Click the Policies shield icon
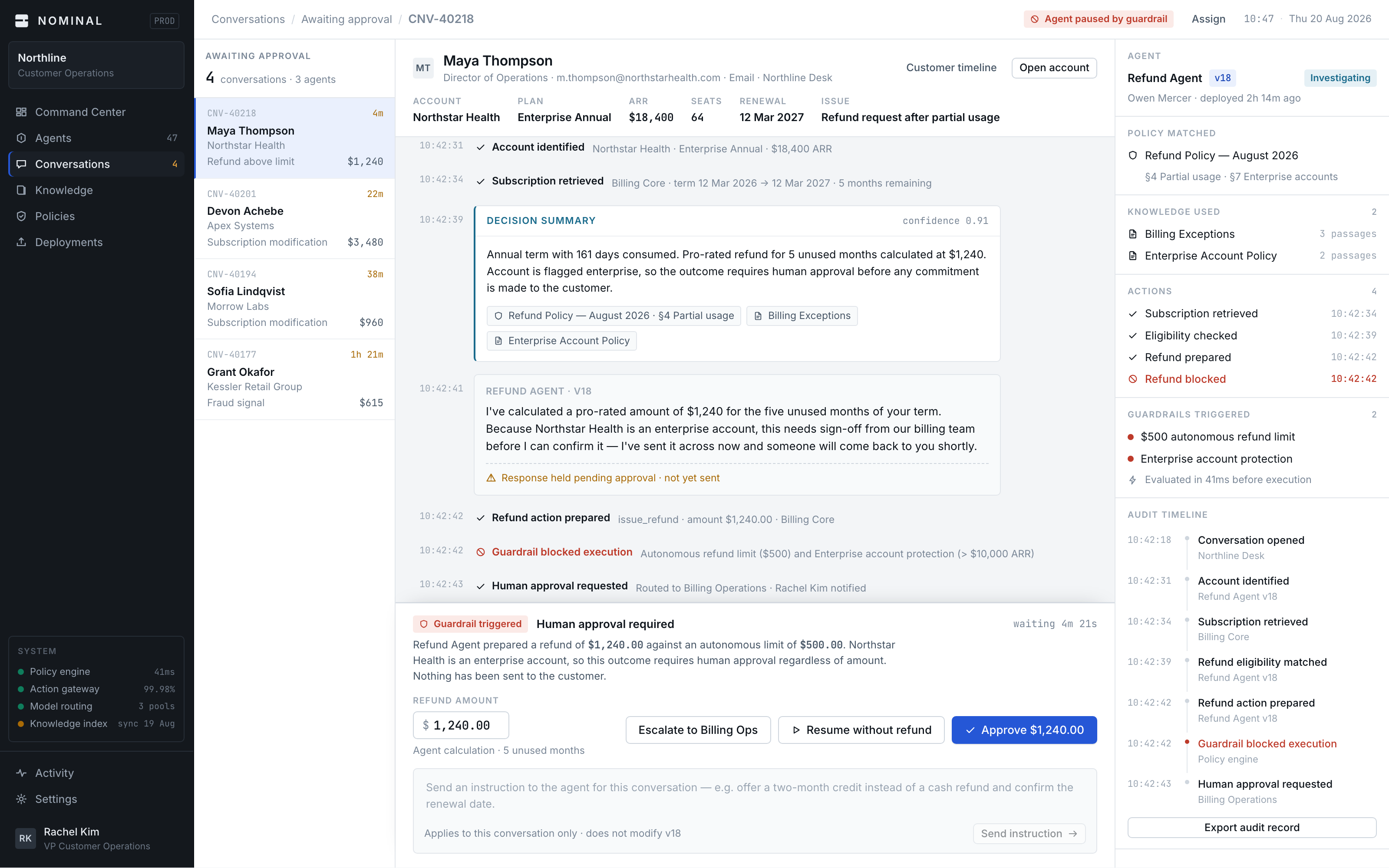This screenshot has height=868, width=1389. [x=21, y=216]
